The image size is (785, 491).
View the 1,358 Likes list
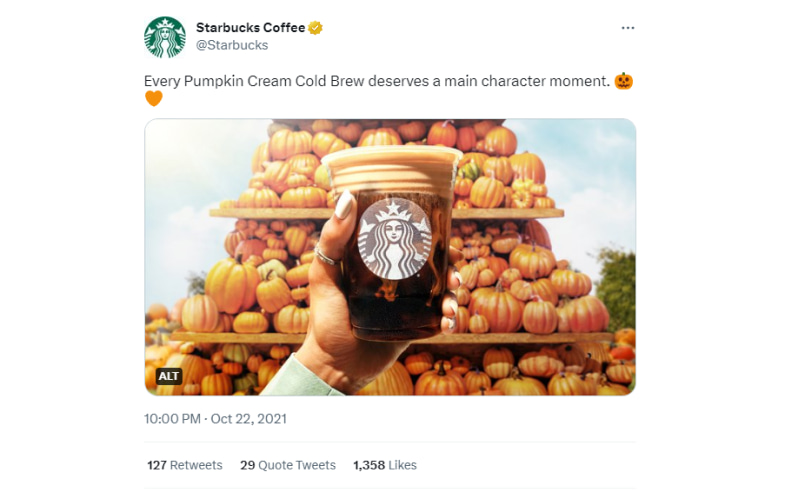point(383,465)
